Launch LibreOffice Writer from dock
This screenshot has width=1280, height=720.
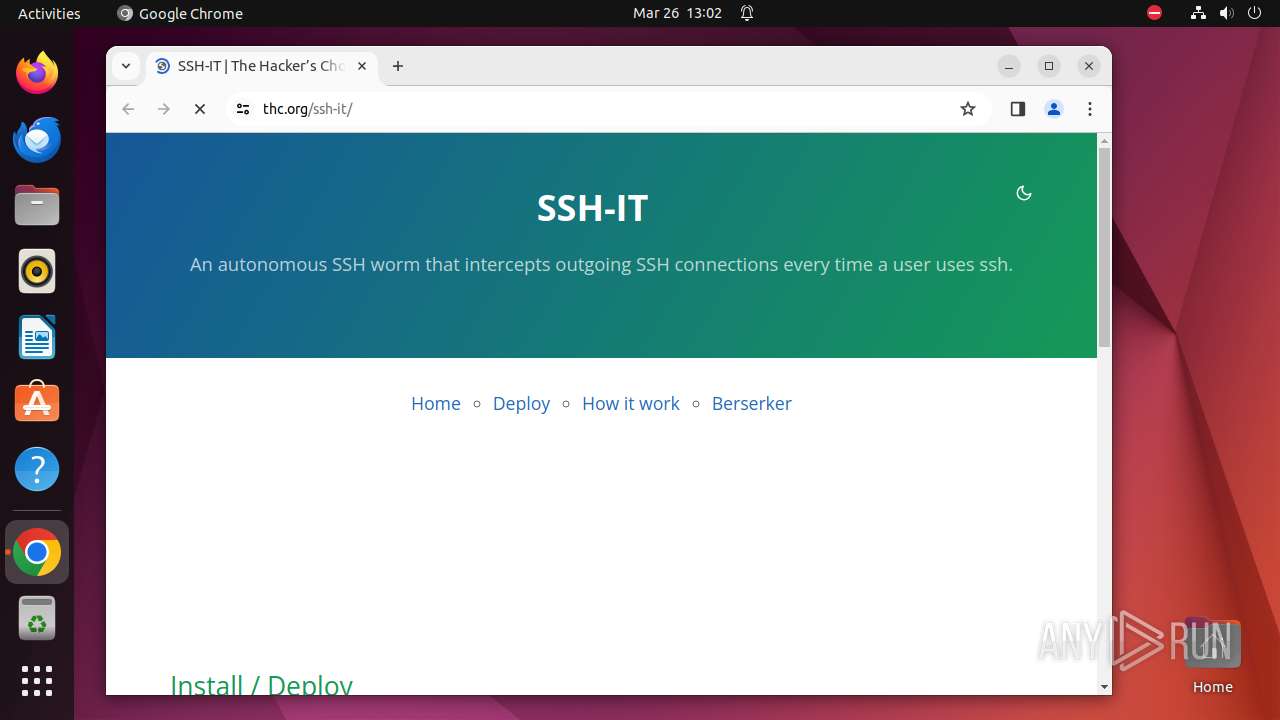point(37,337)
